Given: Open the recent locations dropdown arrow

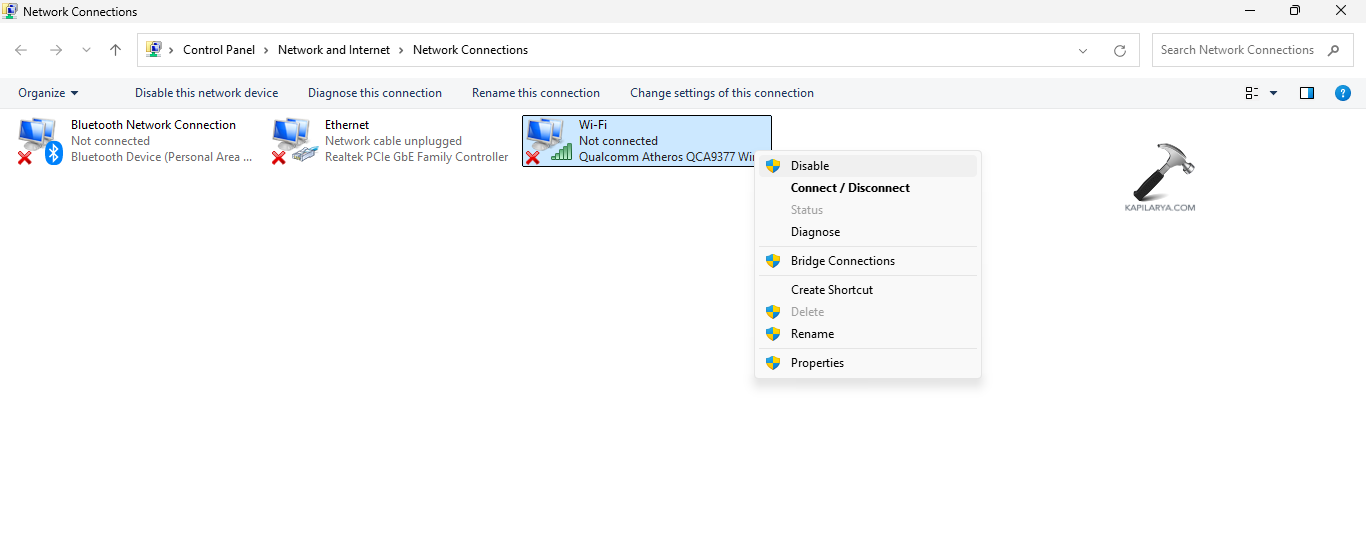Looking at the screenshot, I should pos(86,50).
